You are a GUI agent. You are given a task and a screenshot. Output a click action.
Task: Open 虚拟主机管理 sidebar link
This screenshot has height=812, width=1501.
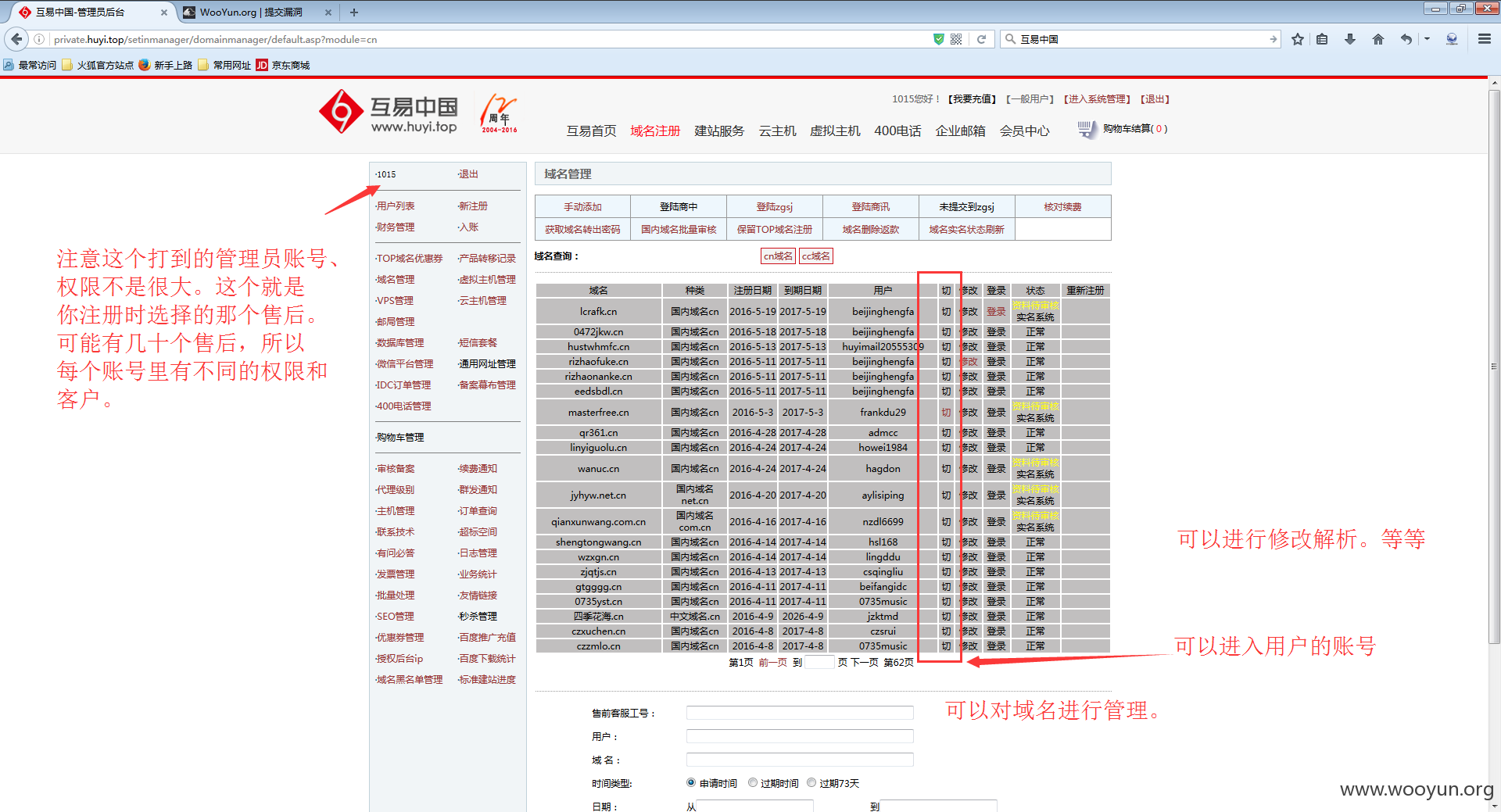click(487, 279)
